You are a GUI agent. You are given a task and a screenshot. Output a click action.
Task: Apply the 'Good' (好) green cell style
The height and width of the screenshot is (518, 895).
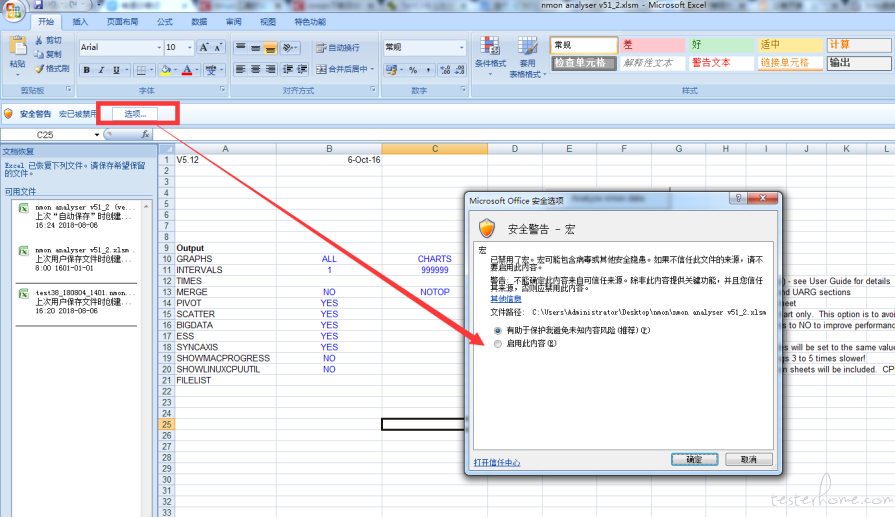[721, 44]
